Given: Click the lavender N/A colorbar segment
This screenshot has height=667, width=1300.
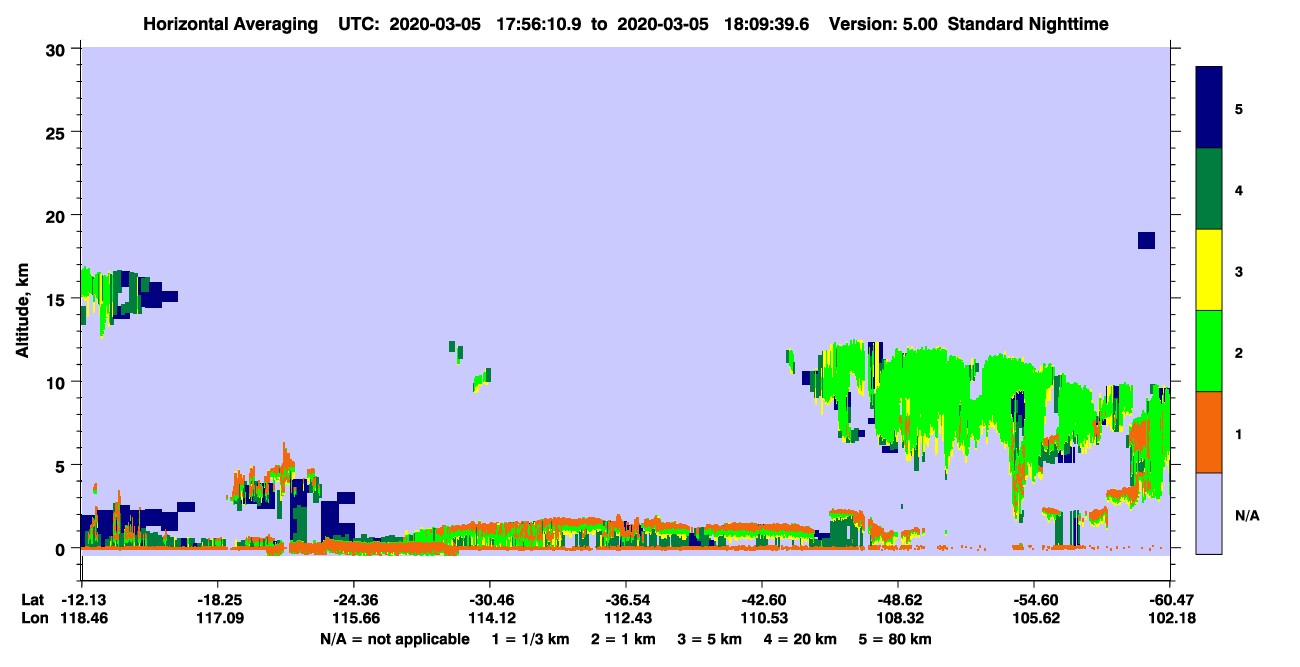Looking at the screenshot, I should pos(1209,513).
